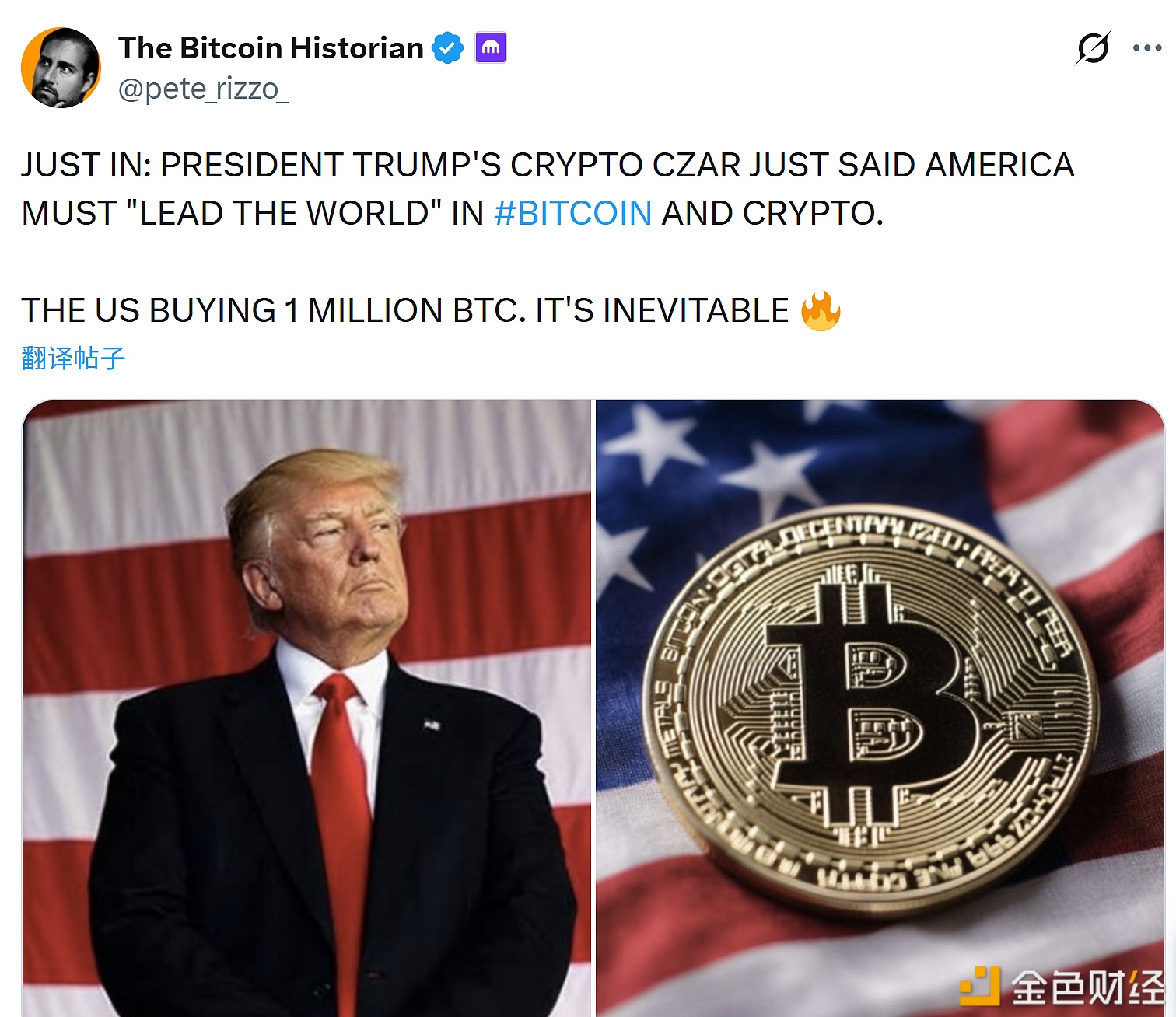The image size is (1176, 1017).
Task: Open the @pete_rizzo_ handle link
Action: pyautogui.click(x=203, y=89)
